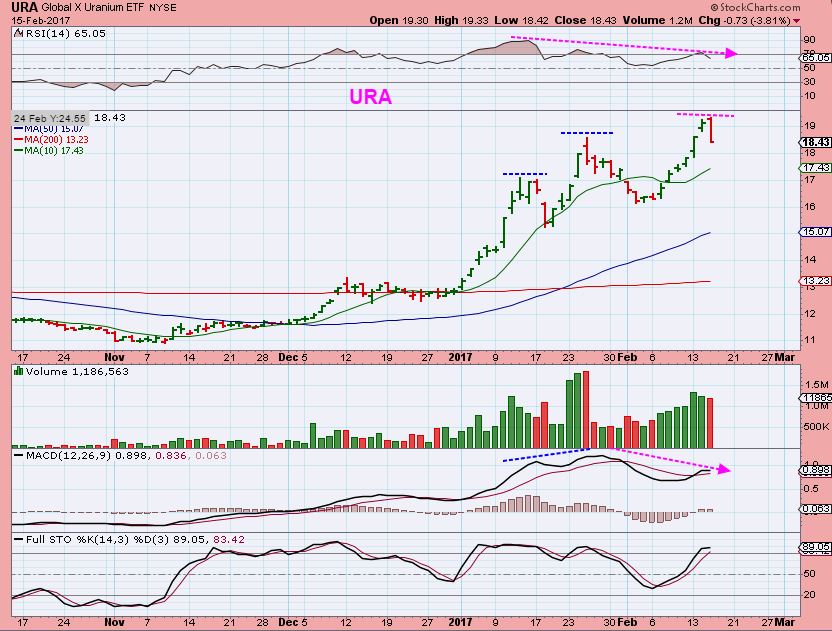Click the Low 18.42 header value
The height and width of the screenshot is (631, 832).
pos(522,21)
